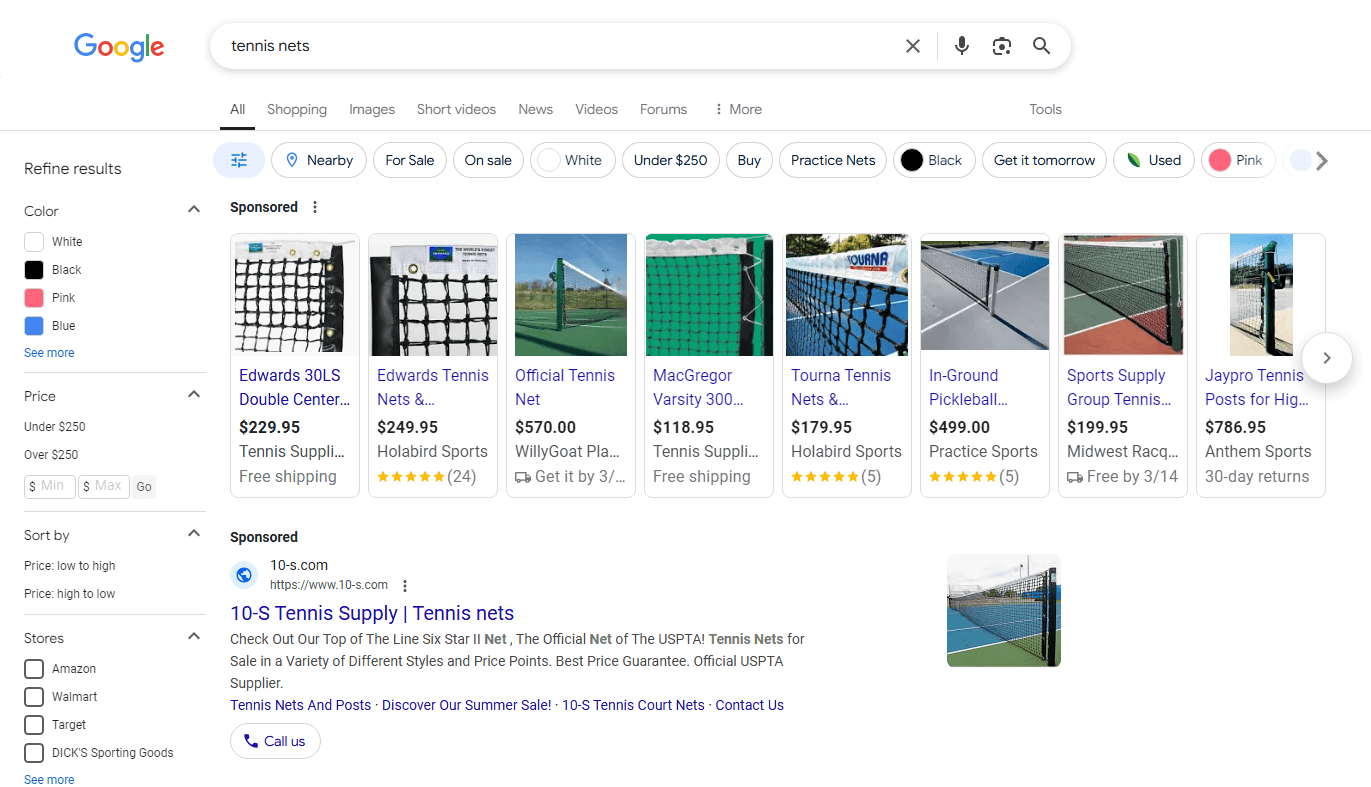The height and width of the screenshot is (787, 1371).
Task: Switch to the Short videos tab
Action: 456,109
